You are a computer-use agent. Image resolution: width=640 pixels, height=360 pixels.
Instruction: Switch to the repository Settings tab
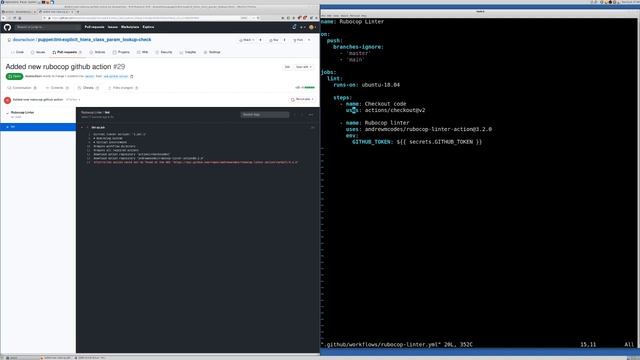pos(212,52)
